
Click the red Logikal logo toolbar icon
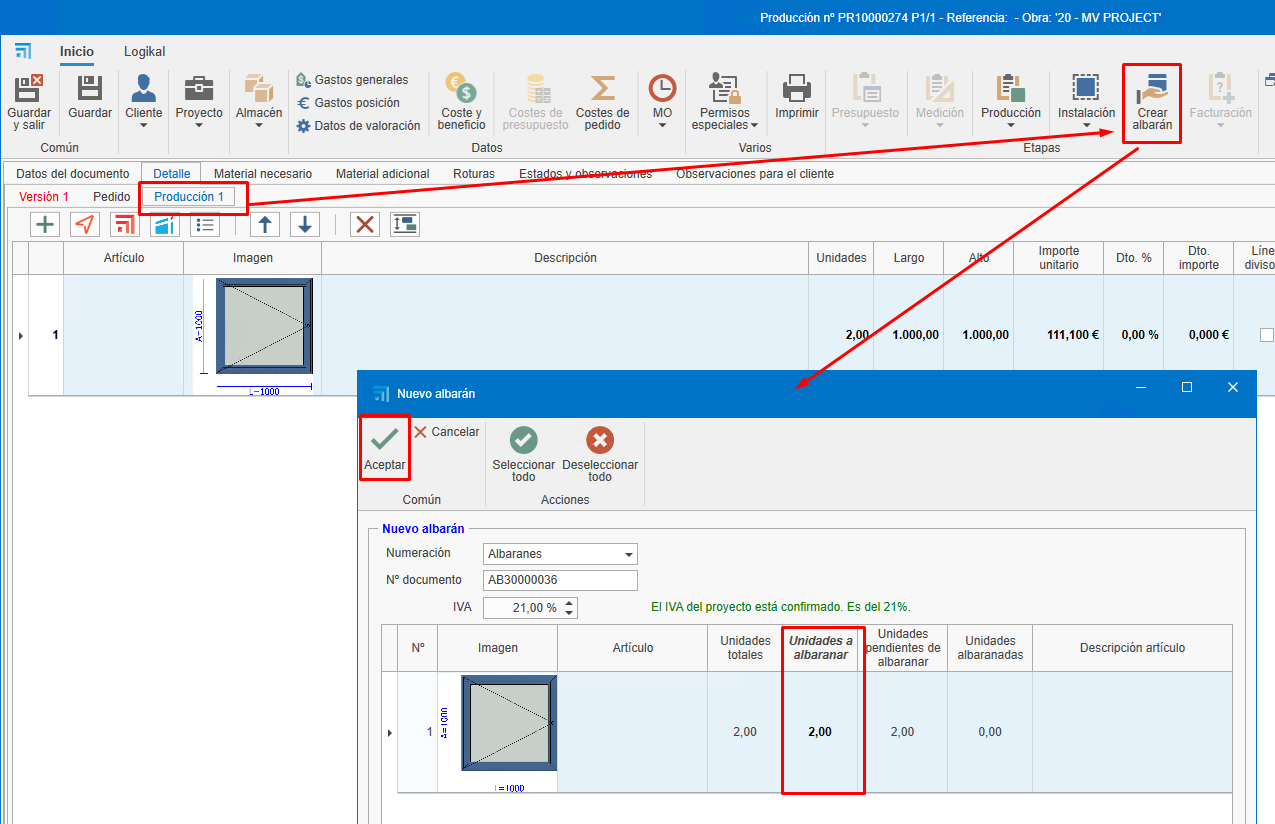[125, 224]
